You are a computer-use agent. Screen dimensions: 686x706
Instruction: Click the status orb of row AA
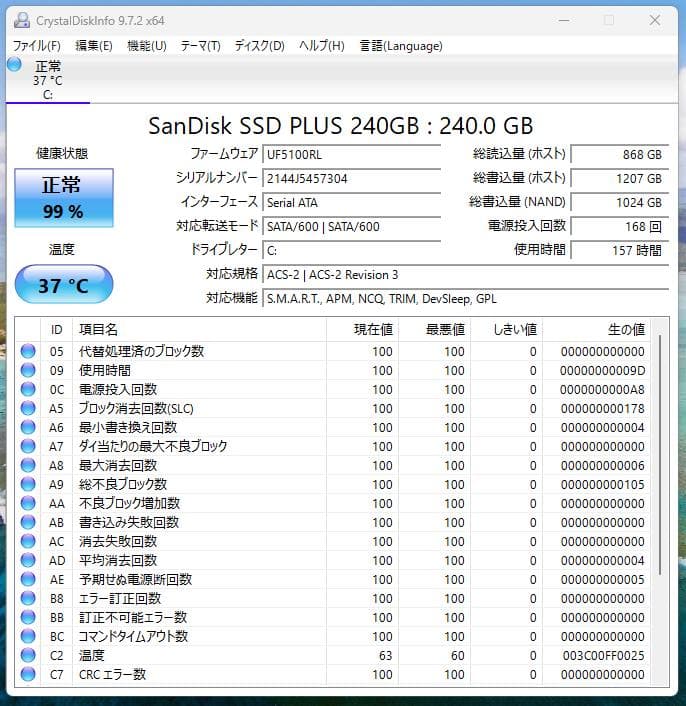click(28, 503)
